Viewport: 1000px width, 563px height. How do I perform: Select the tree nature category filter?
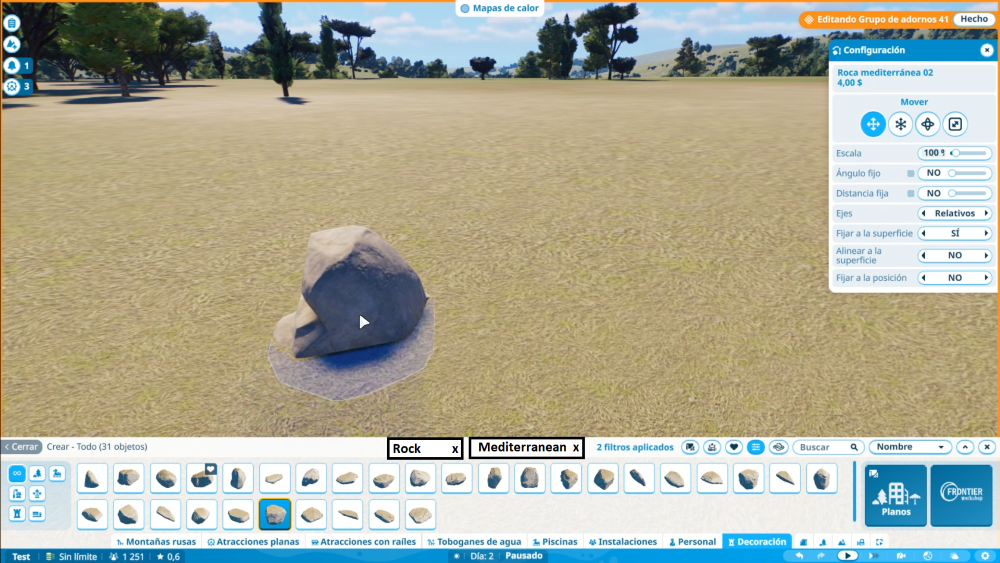click(37, 473)
